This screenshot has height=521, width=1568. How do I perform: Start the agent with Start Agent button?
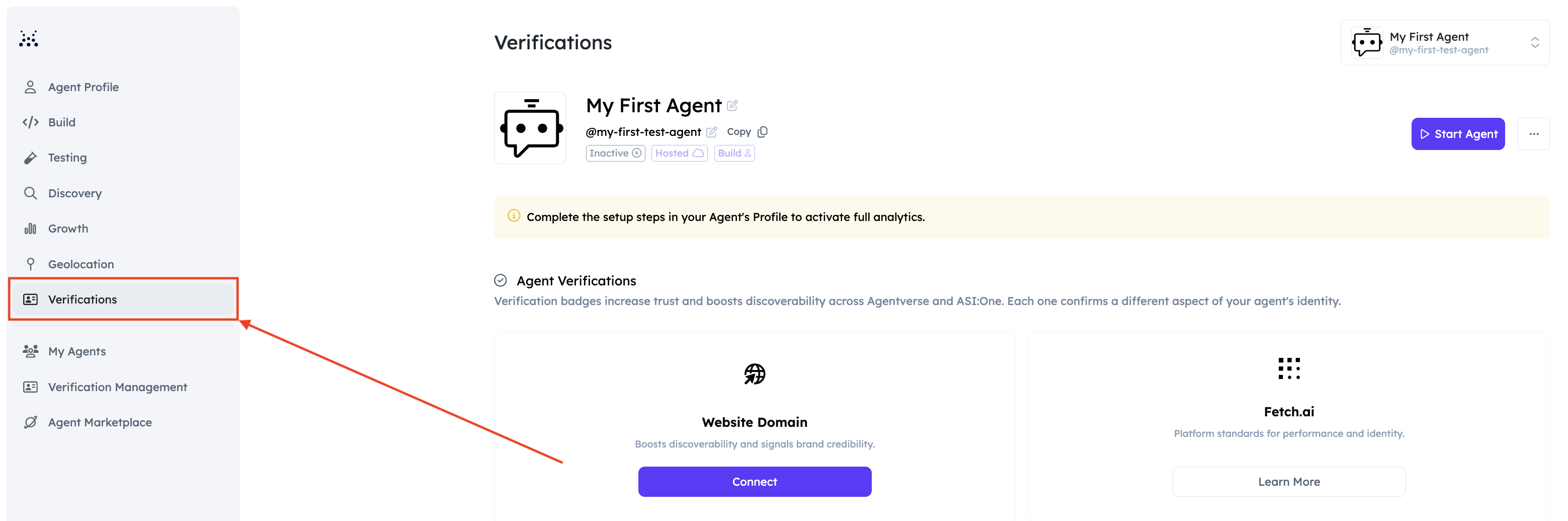pyautogui.click(x=1458, y=134)
